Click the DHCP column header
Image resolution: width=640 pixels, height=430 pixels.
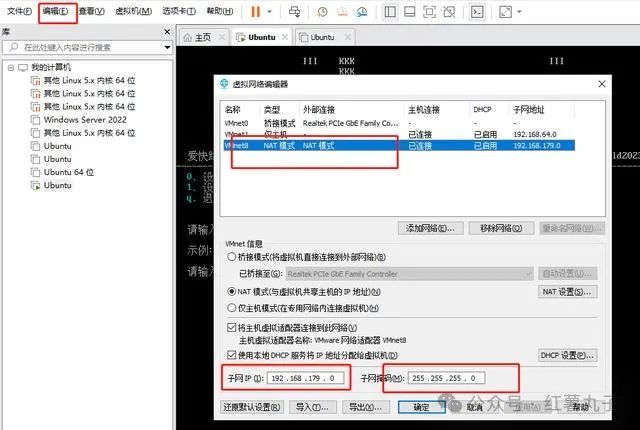click(x=482, y=110)
